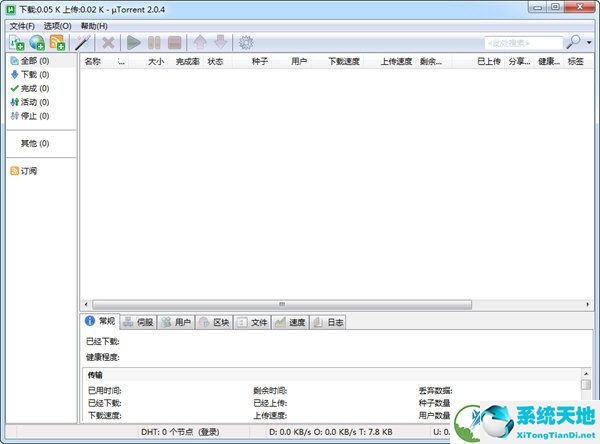This screenshot has width=600, height=444.
Task: Open Preferences via the gear icon
Action: tap(246, 42)
